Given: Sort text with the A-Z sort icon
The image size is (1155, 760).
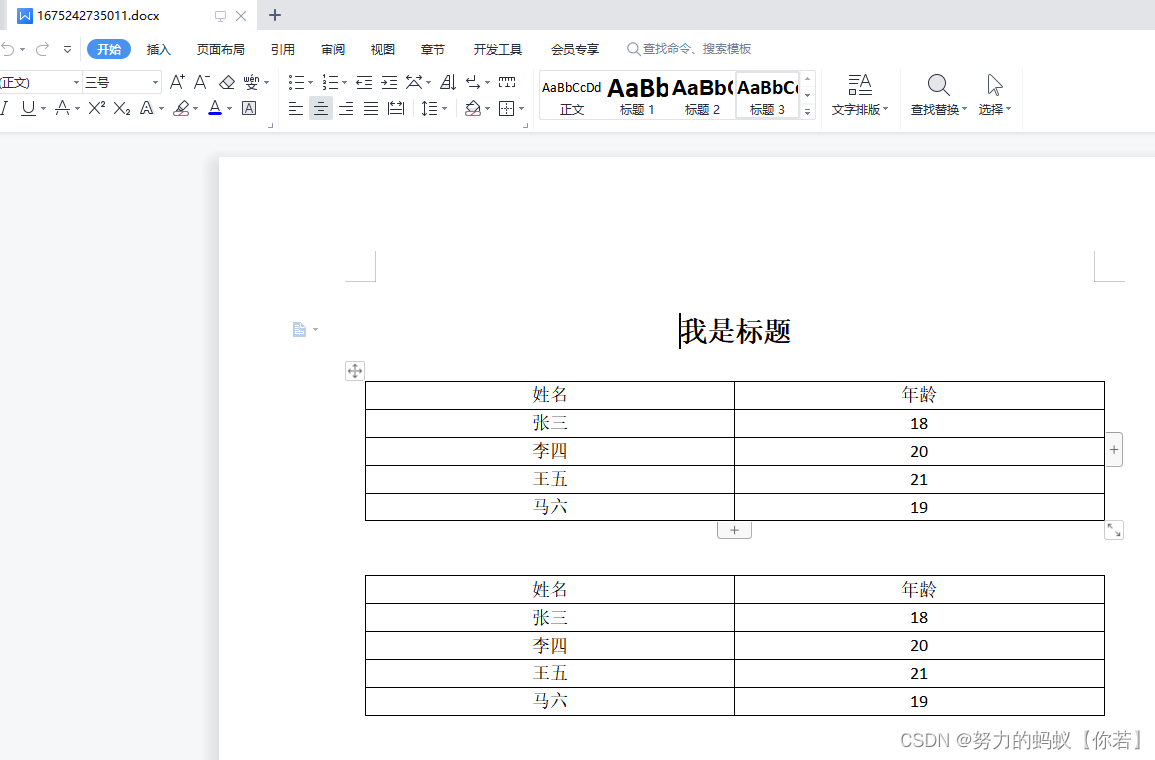Looking at the screenshot, I should pos(448,82).
